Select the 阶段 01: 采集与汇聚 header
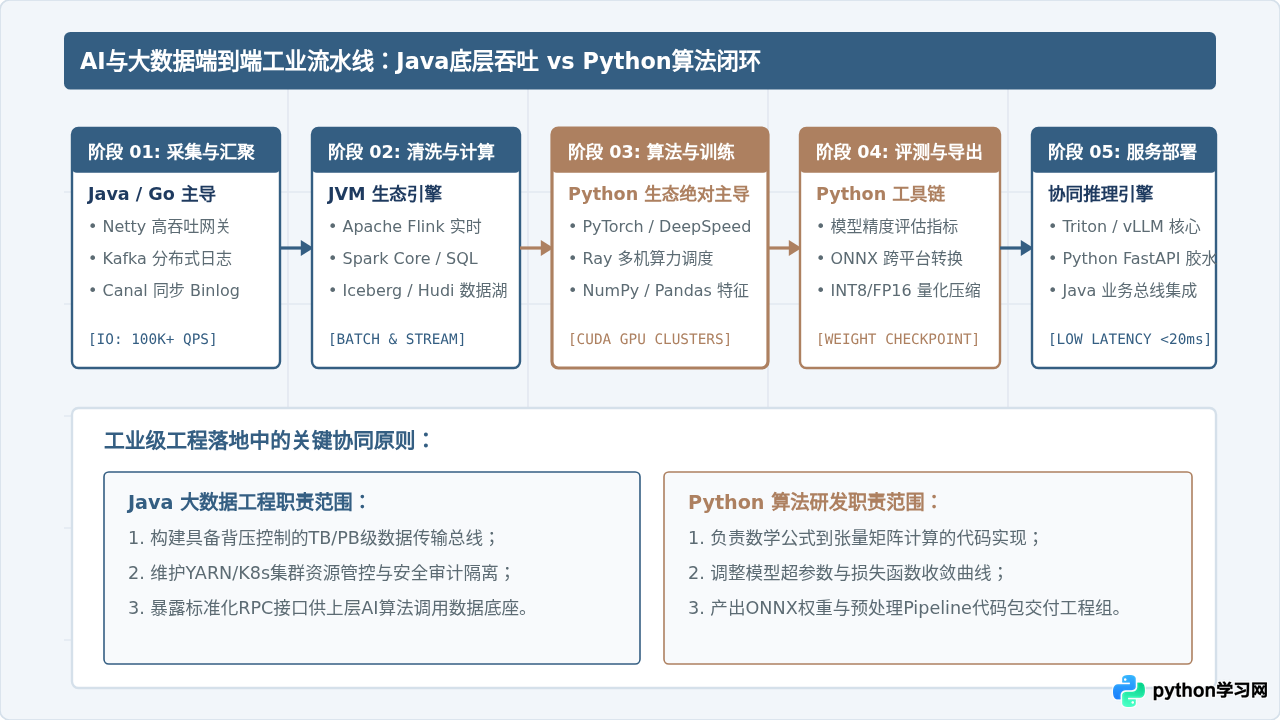The height and width of the screenshot is (720, 1280). point(176,150)
